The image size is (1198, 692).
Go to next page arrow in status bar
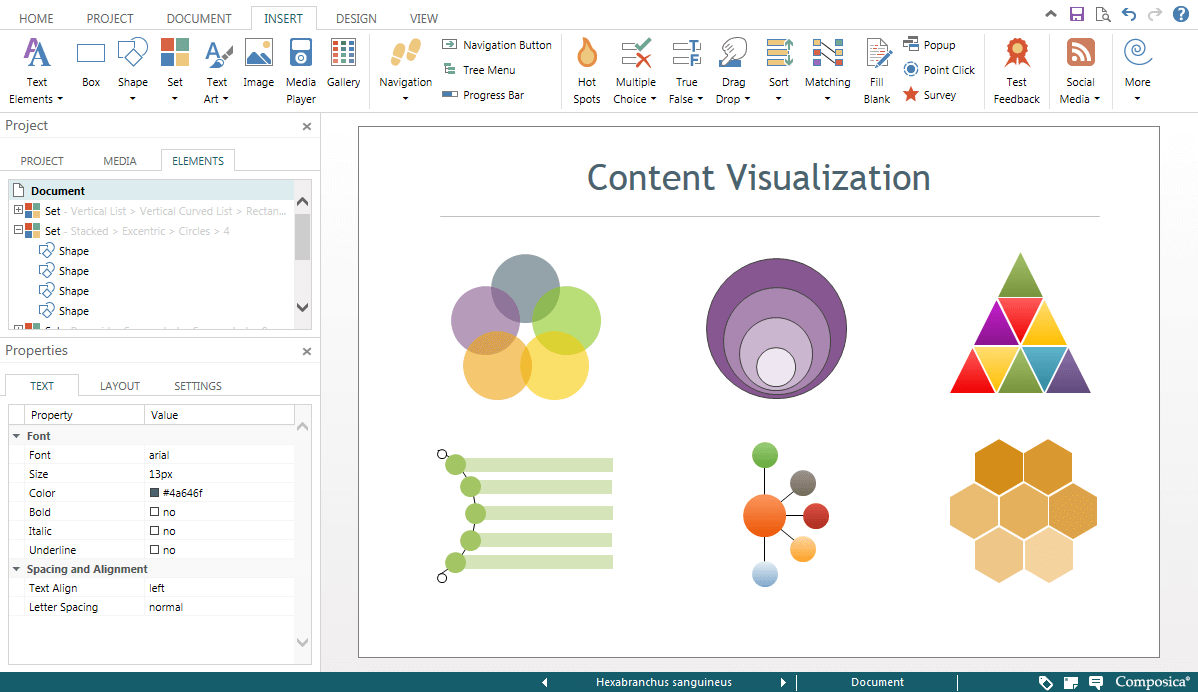pos(783,682)
